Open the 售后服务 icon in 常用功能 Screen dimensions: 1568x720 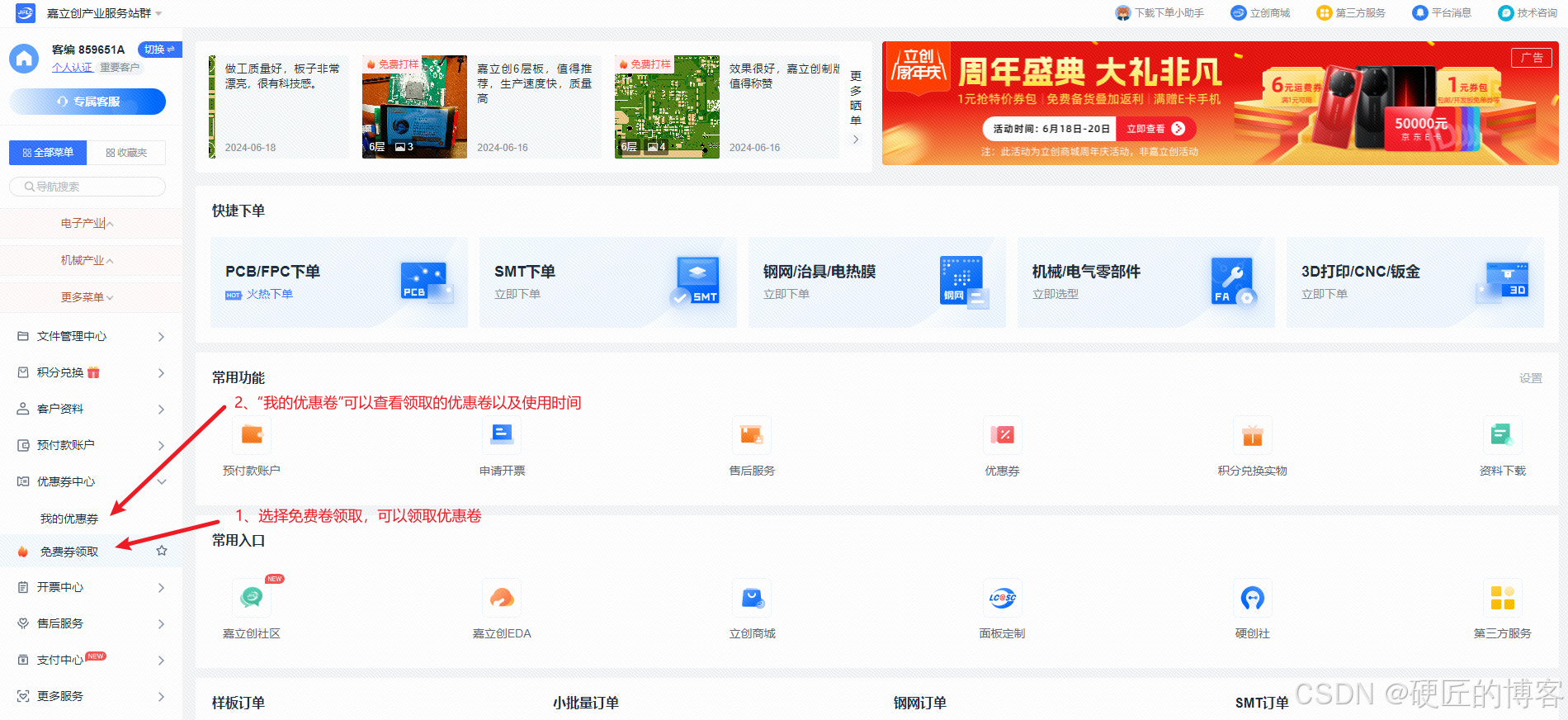(x=752, y=434)
